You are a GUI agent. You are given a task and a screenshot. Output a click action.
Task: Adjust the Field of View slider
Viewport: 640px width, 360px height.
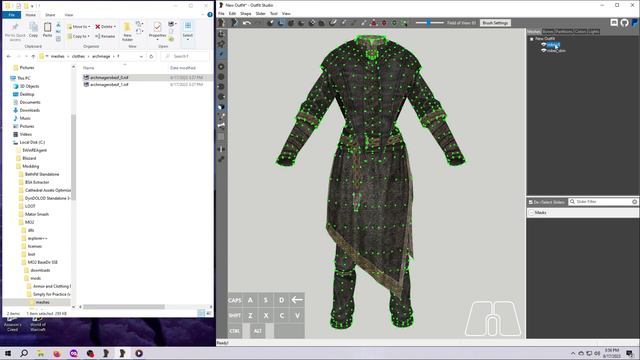429,23
